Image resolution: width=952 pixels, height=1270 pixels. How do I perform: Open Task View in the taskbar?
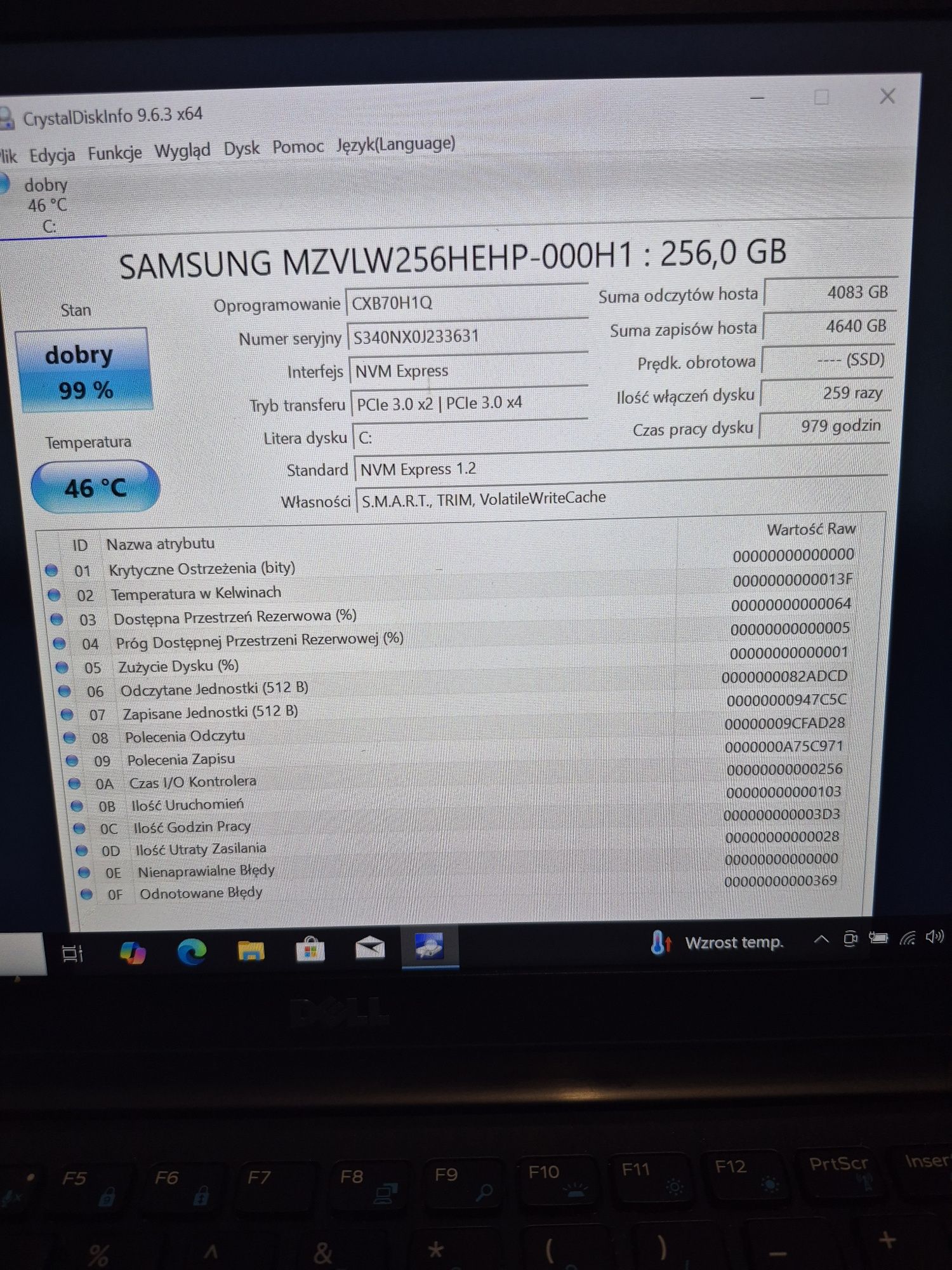click(x=72, y=953)
